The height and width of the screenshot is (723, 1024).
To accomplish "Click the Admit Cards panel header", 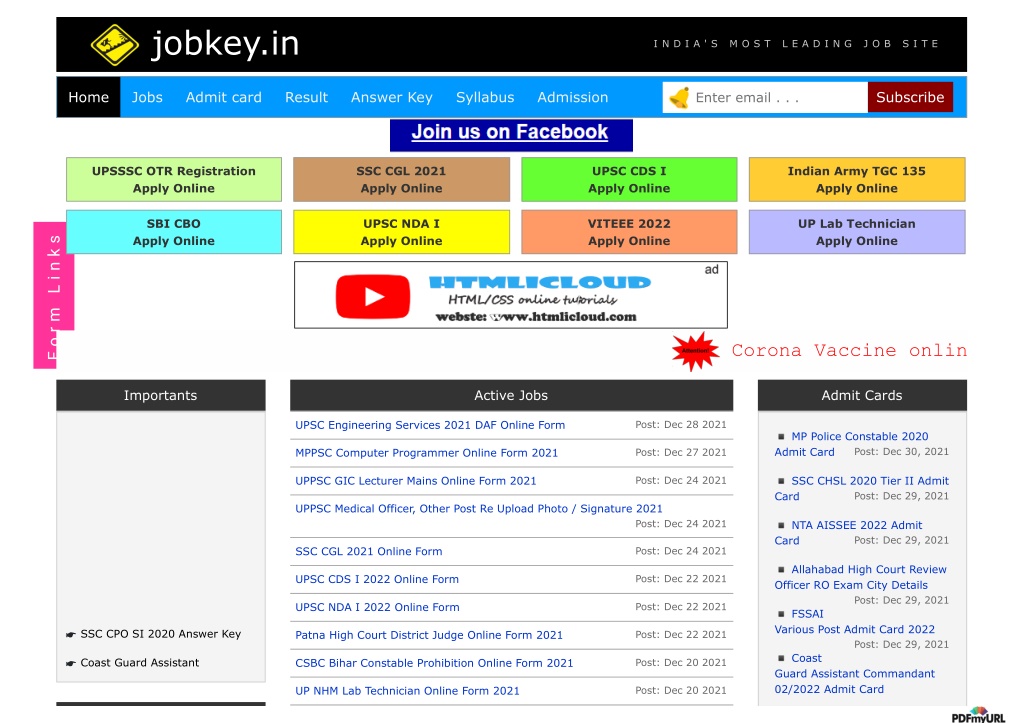I will tap(862, 395).
